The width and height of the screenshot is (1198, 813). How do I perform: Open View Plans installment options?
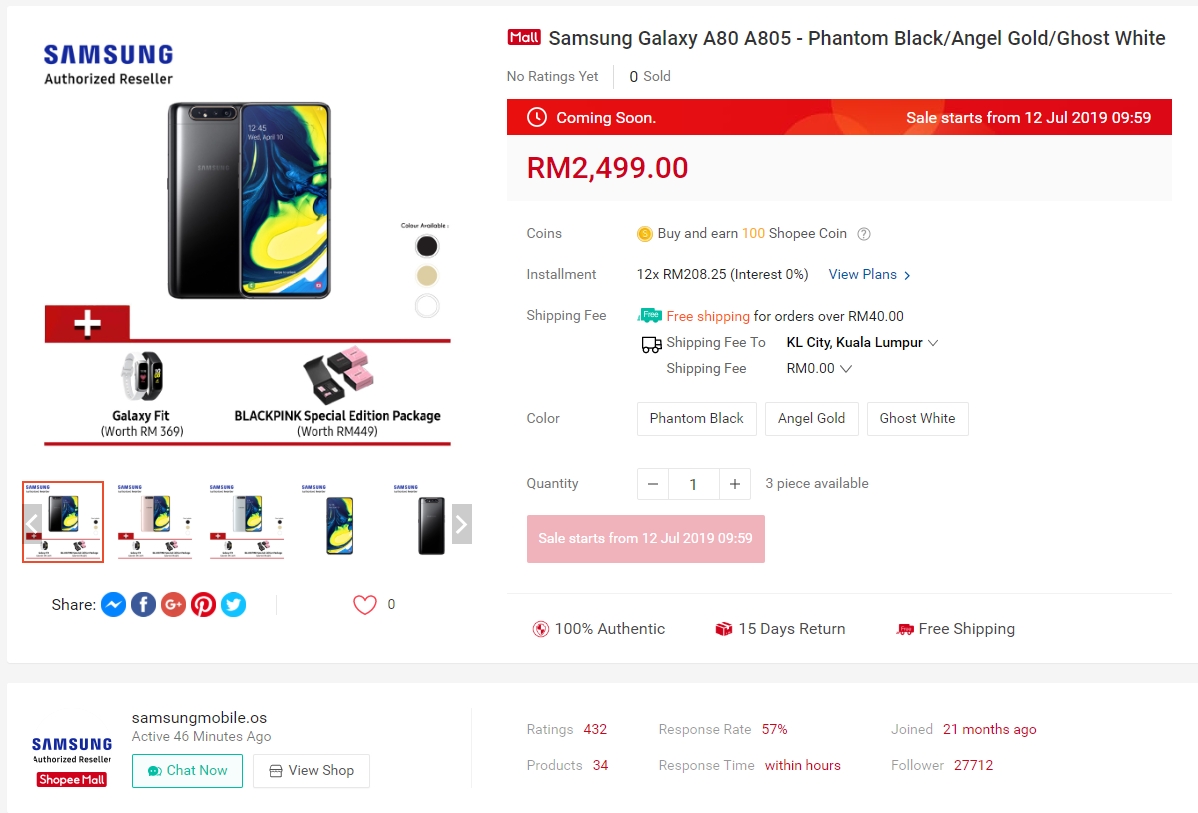869,275
